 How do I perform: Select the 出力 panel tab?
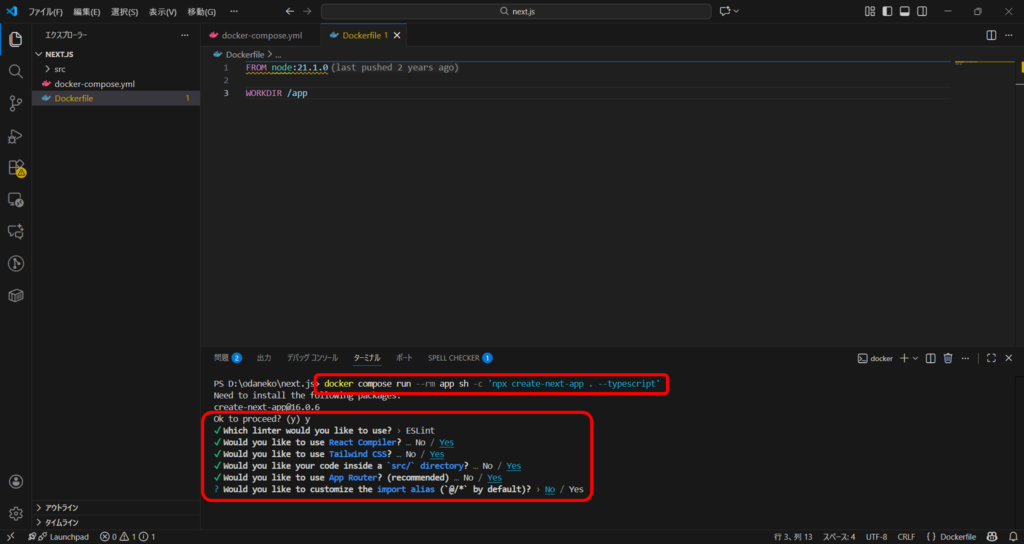264,357
